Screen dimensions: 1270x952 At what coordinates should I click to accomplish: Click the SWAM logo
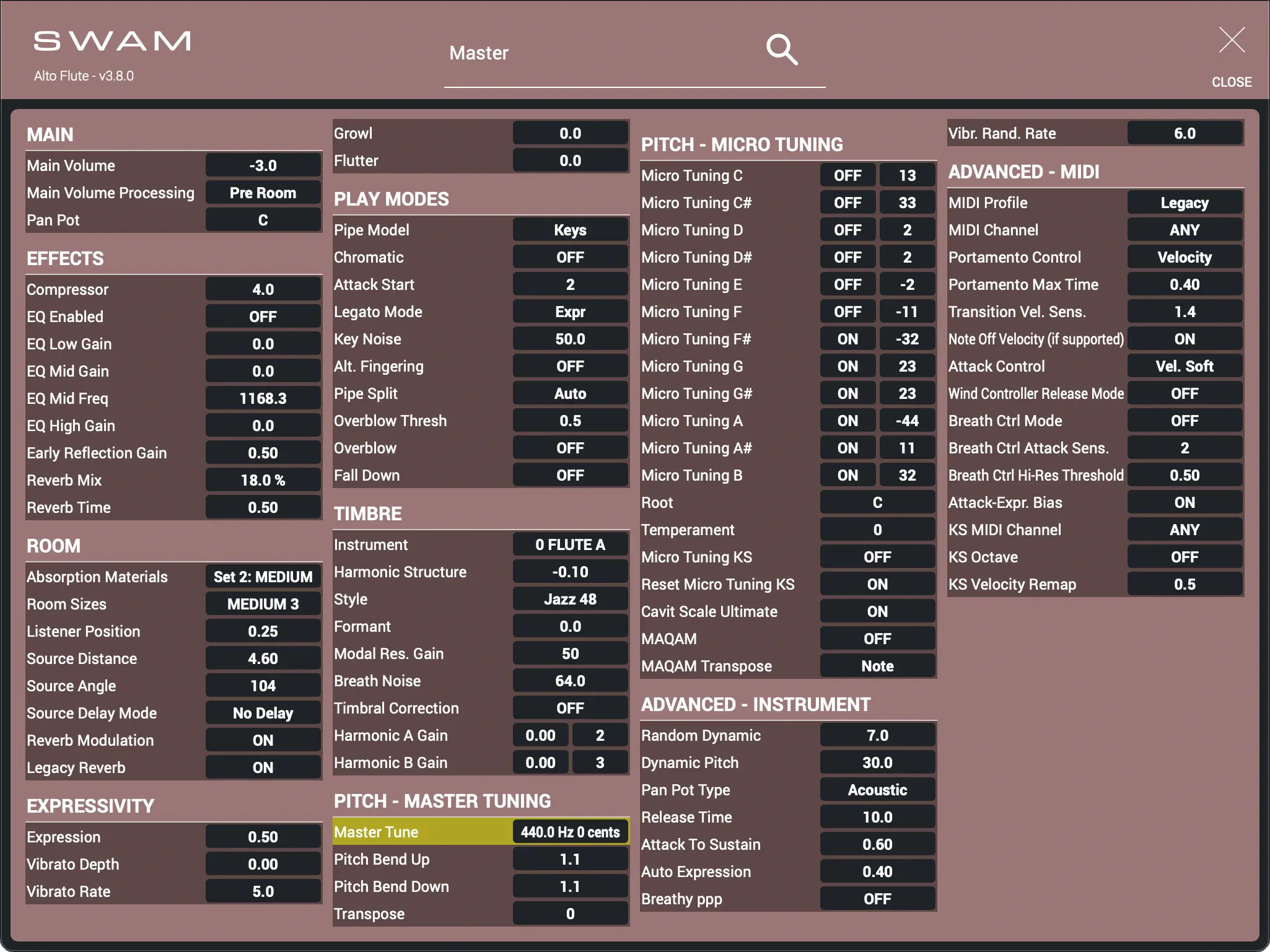(112, 41)
